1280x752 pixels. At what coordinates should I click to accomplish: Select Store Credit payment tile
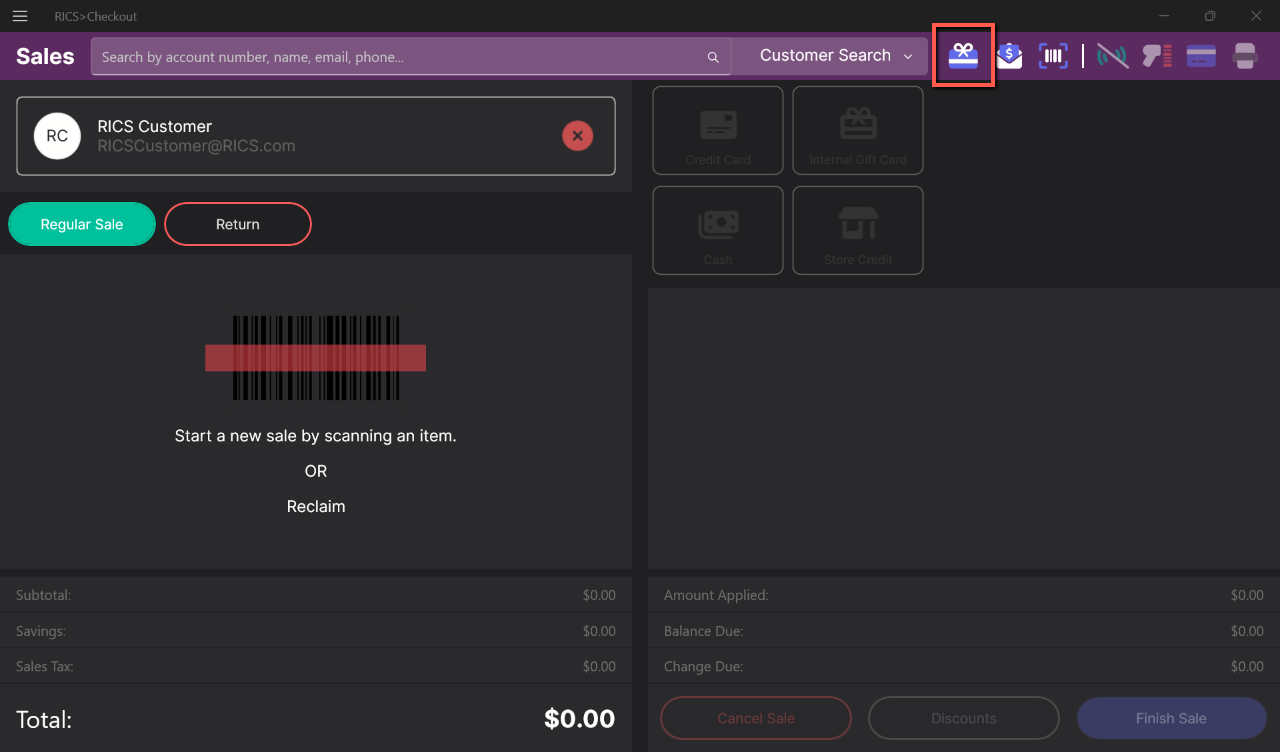click(858, 230)
